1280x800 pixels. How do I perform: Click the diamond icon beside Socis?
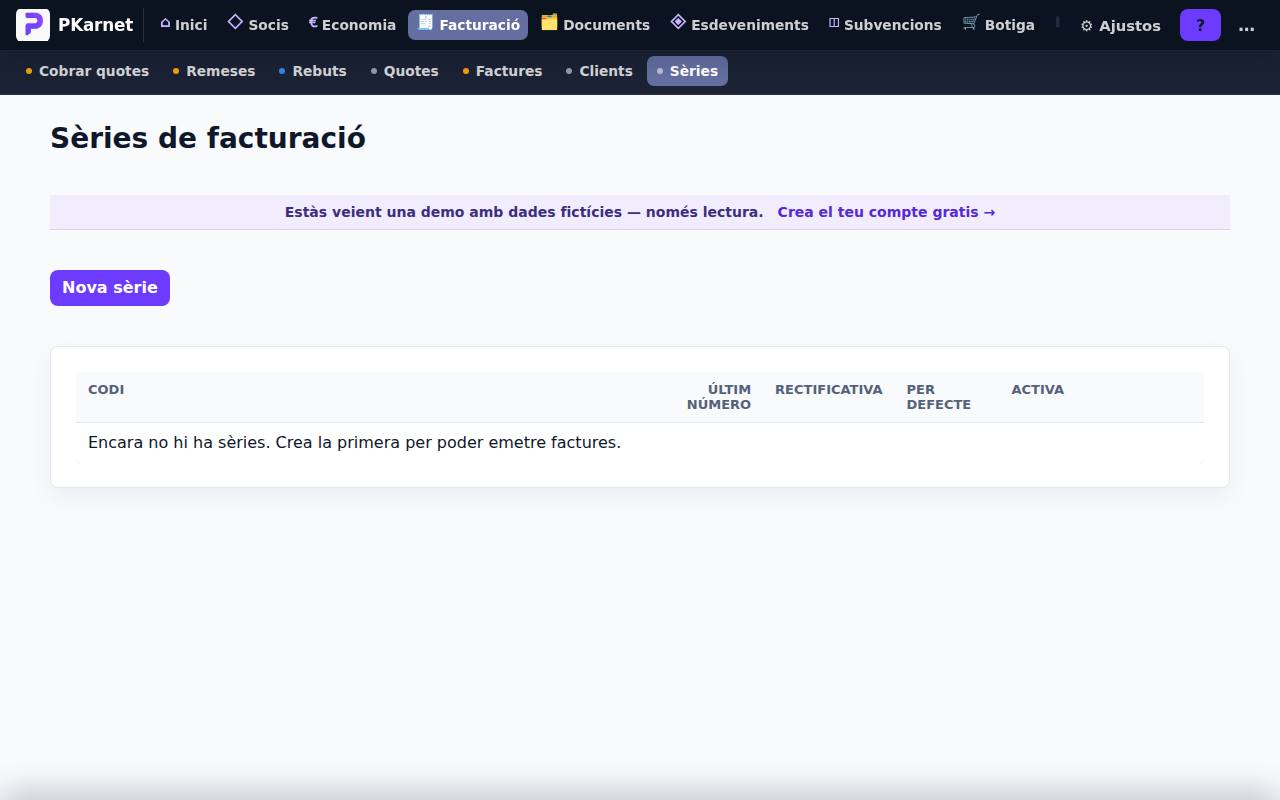tap(235, 22)
